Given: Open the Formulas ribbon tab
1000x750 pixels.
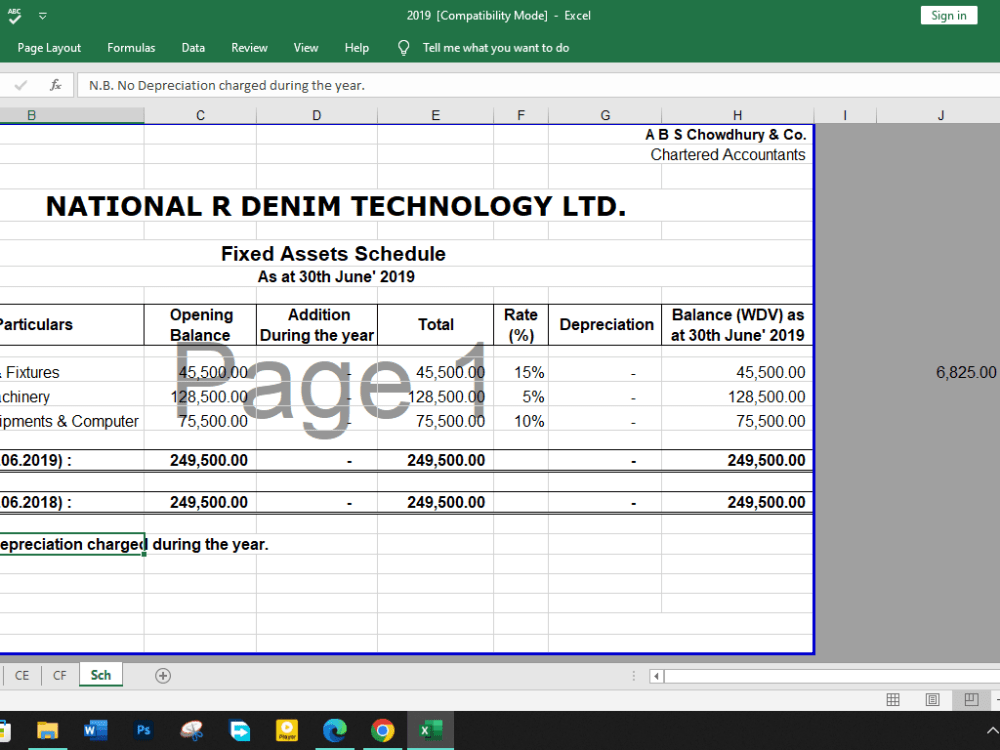Looking at the screenshot, I should [131, 48].
